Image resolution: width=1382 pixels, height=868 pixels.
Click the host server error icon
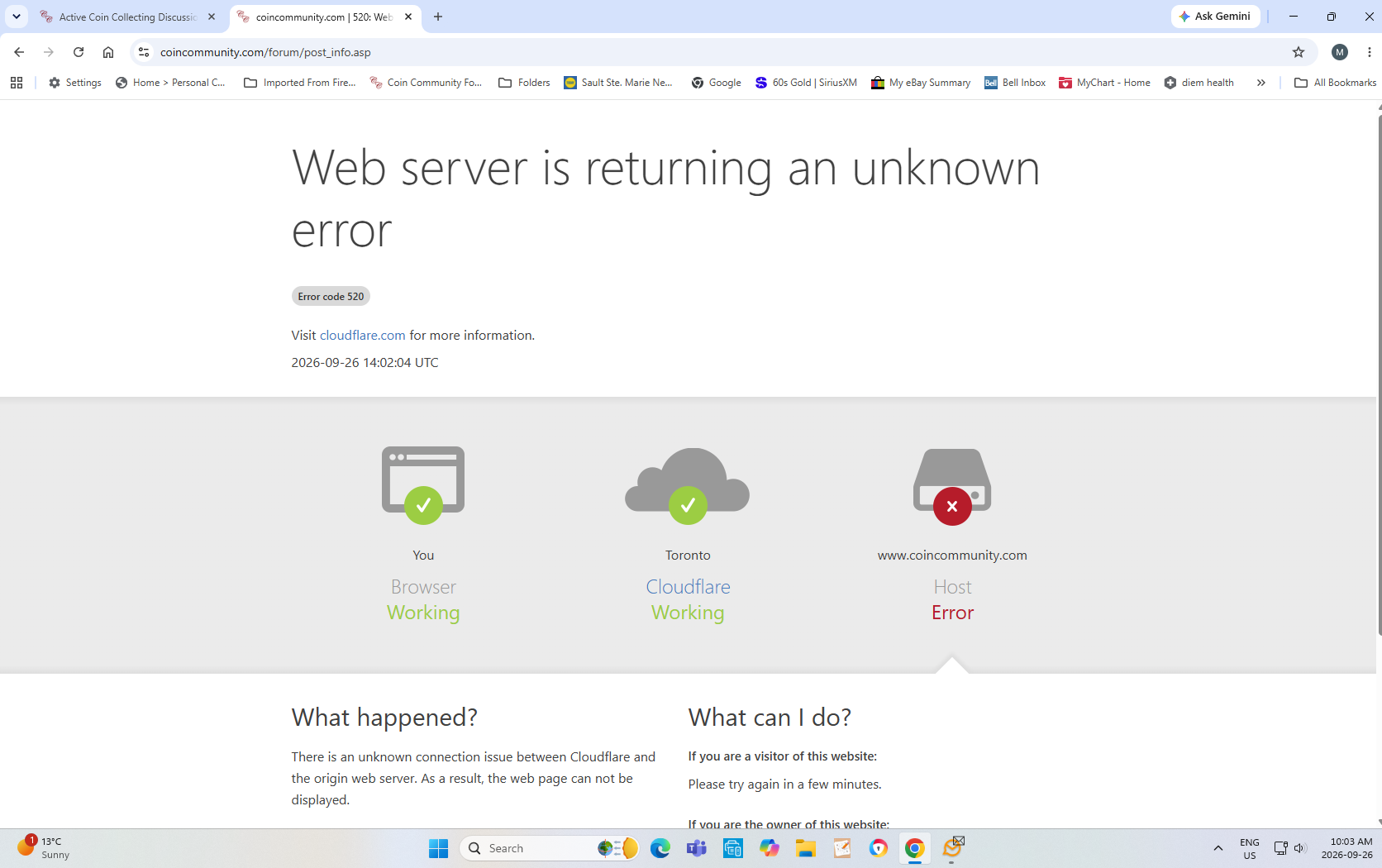pos(952,486)
